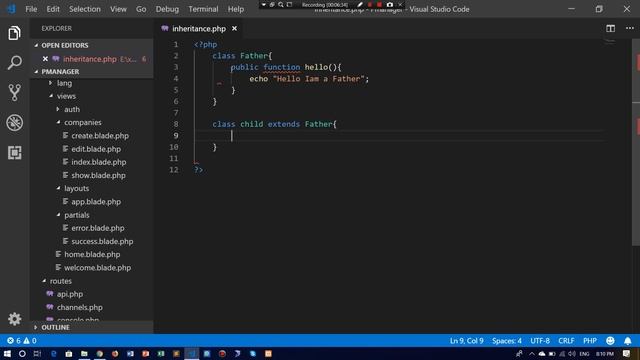Select language mode via PHP
The height and width of the screenshot is (360, 640).
pos(590,340)
